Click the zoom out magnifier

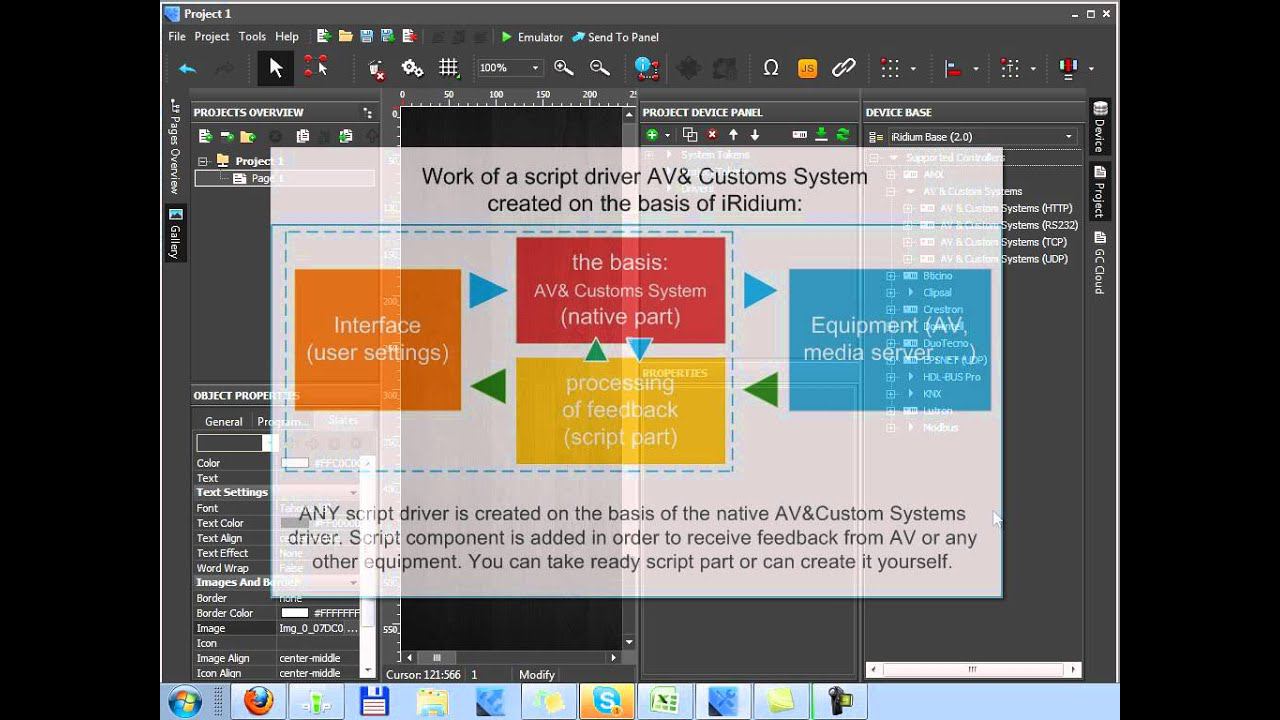click(600, 68)
